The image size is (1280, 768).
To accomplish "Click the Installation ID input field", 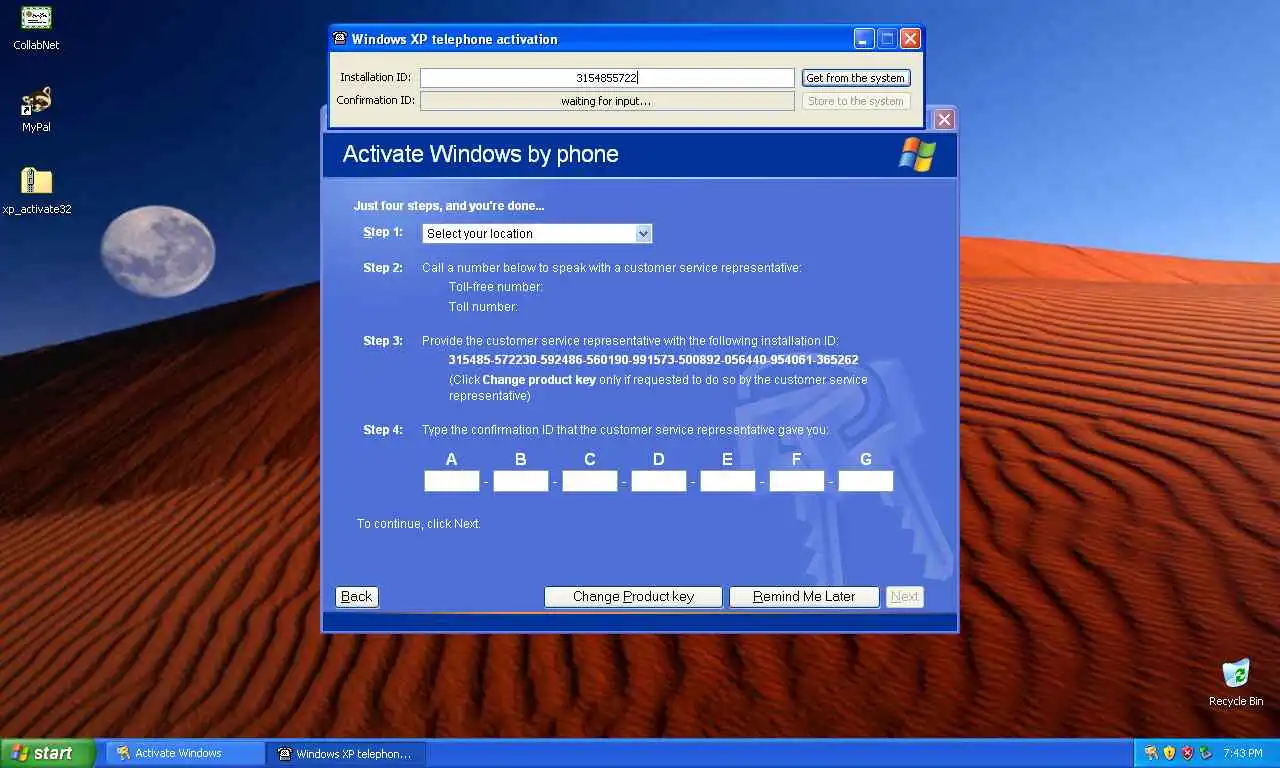I will (x=607, y=78).
